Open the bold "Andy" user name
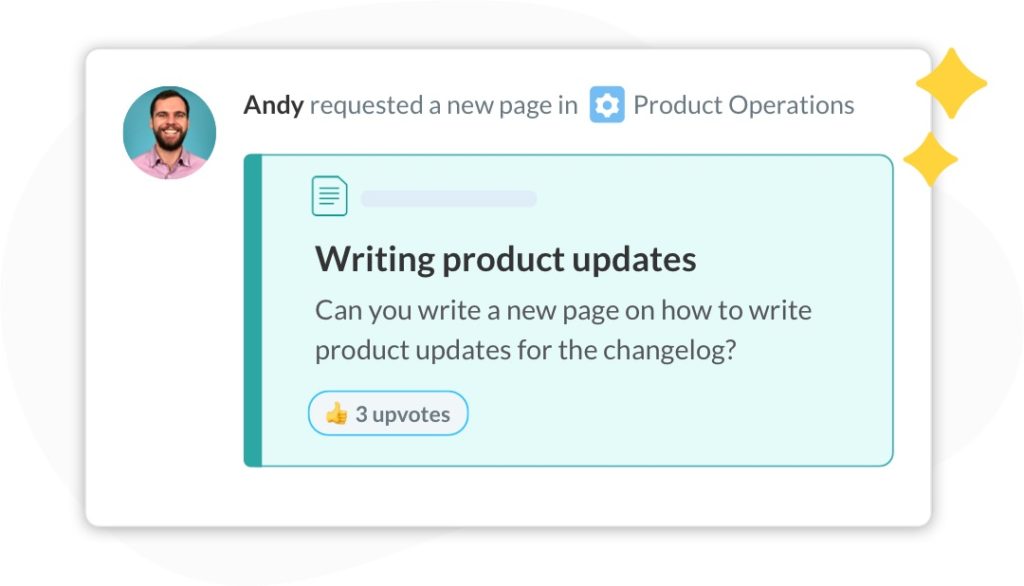Viewport: 1024px width, 586px height. coord(273,105)
